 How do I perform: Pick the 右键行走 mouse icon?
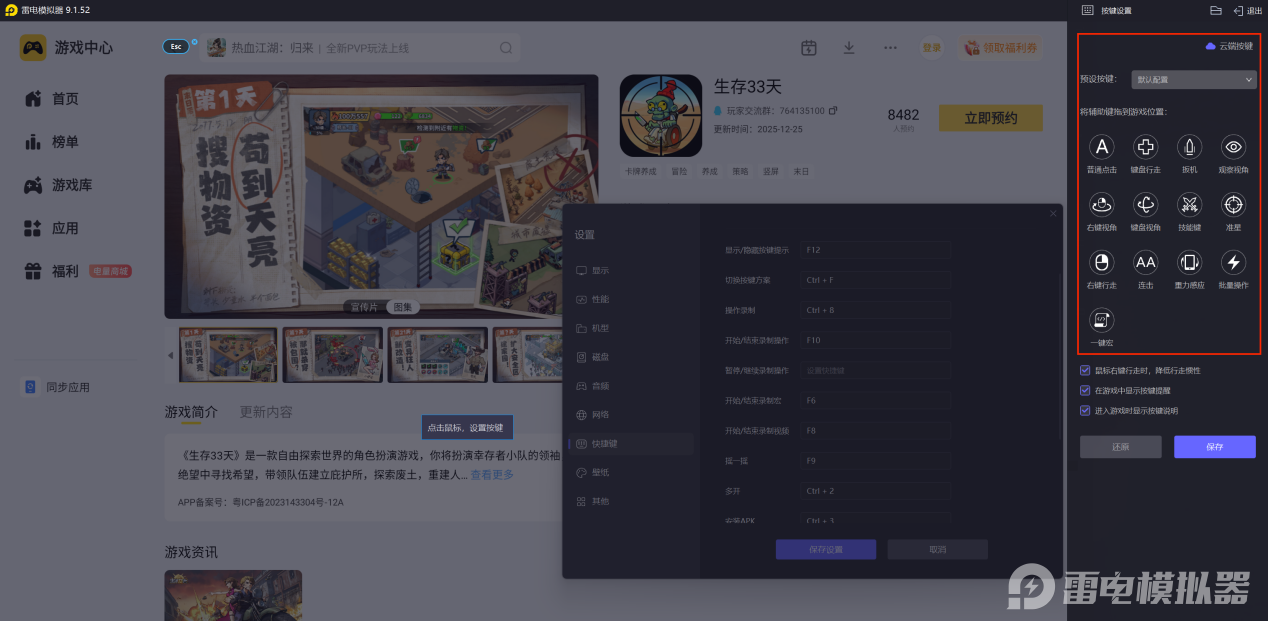pos(1101,263)
